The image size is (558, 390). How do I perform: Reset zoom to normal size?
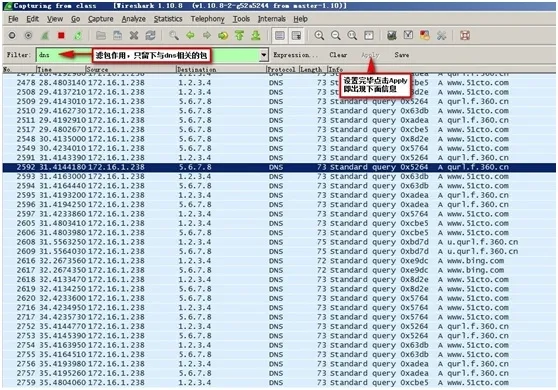click(x=352, y=36)
